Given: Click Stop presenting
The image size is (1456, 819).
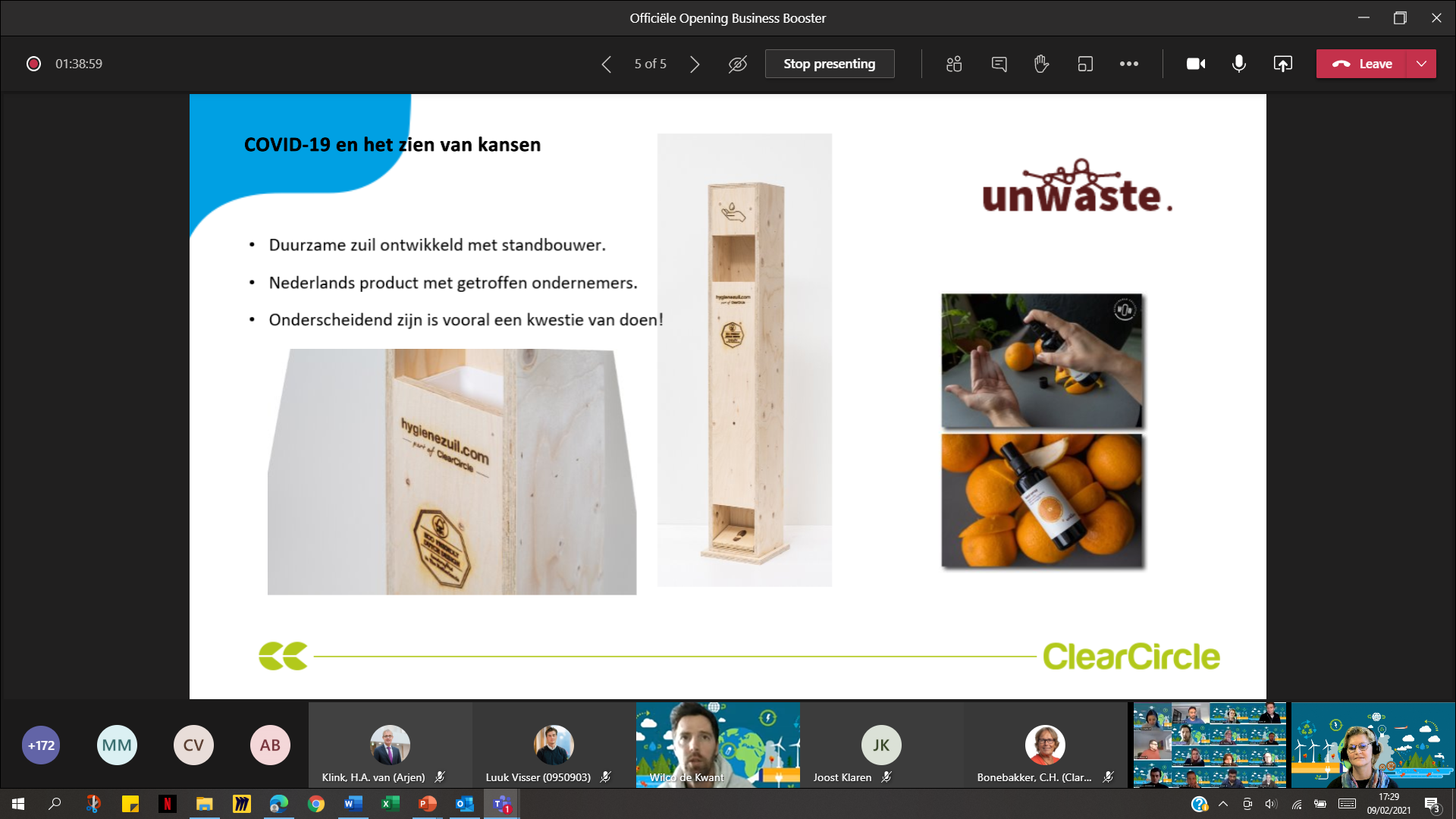Looking at the screenshot, I should tap(830, 64).
